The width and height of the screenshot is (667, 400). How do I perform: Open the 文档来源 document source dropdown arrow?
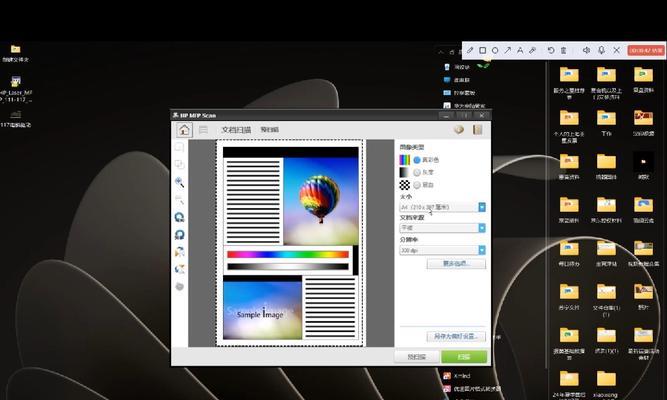pyautogui.click(x=482, y=228)
